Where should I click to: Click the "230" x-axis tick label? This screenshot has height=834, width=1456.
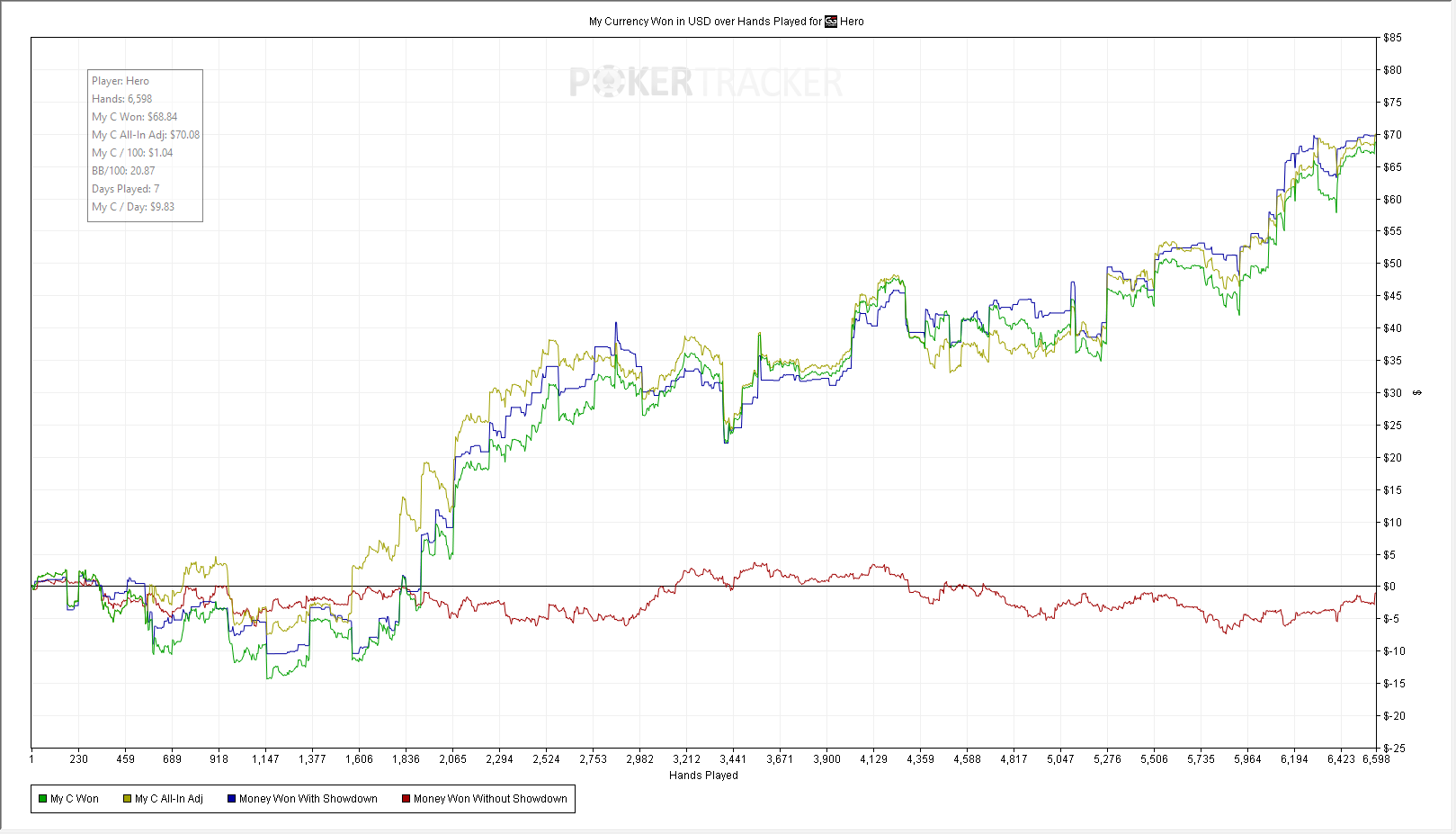(x=79, y=759)
